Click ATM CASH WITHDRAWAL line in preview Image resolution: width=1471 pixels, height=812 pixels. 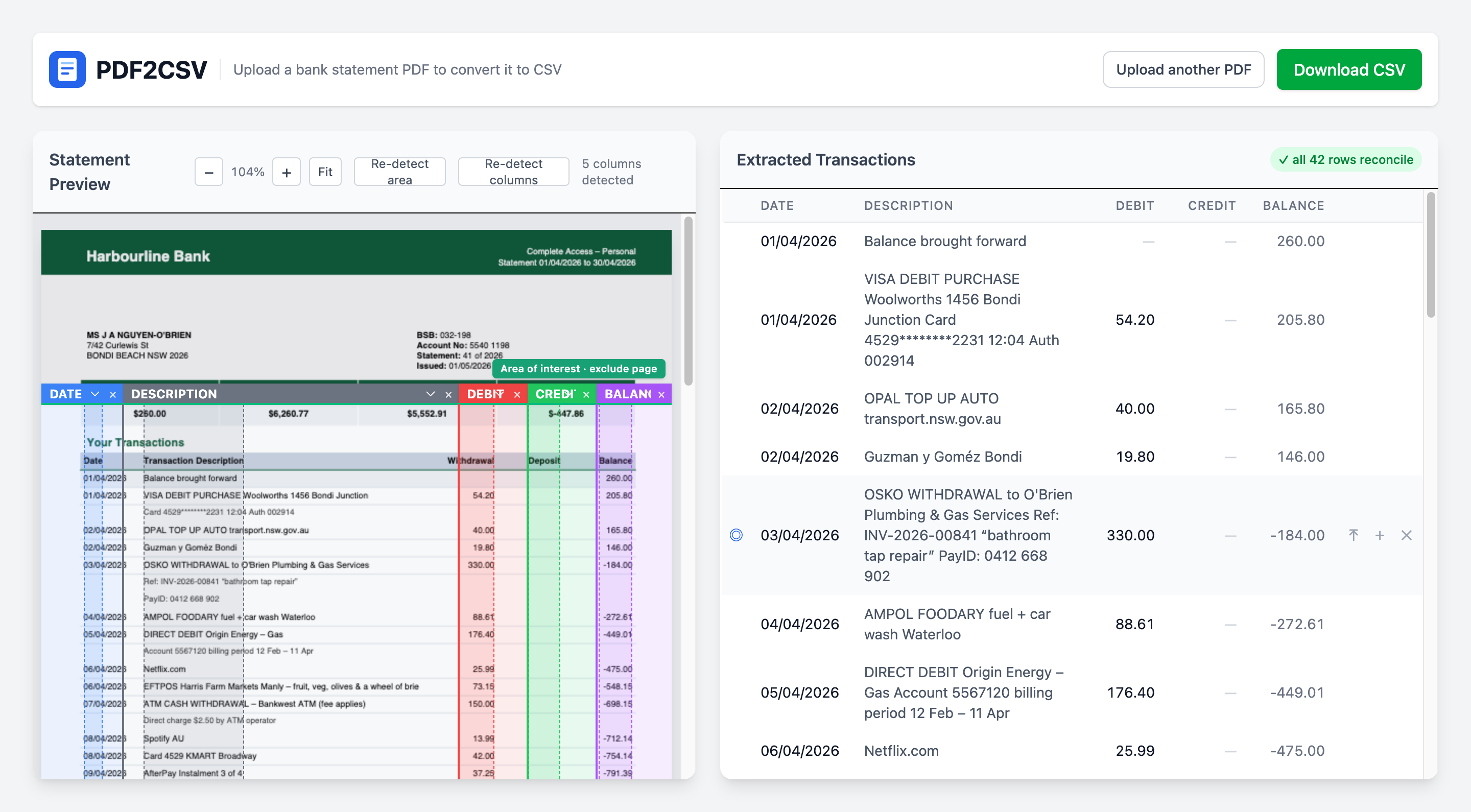point(254,704)
